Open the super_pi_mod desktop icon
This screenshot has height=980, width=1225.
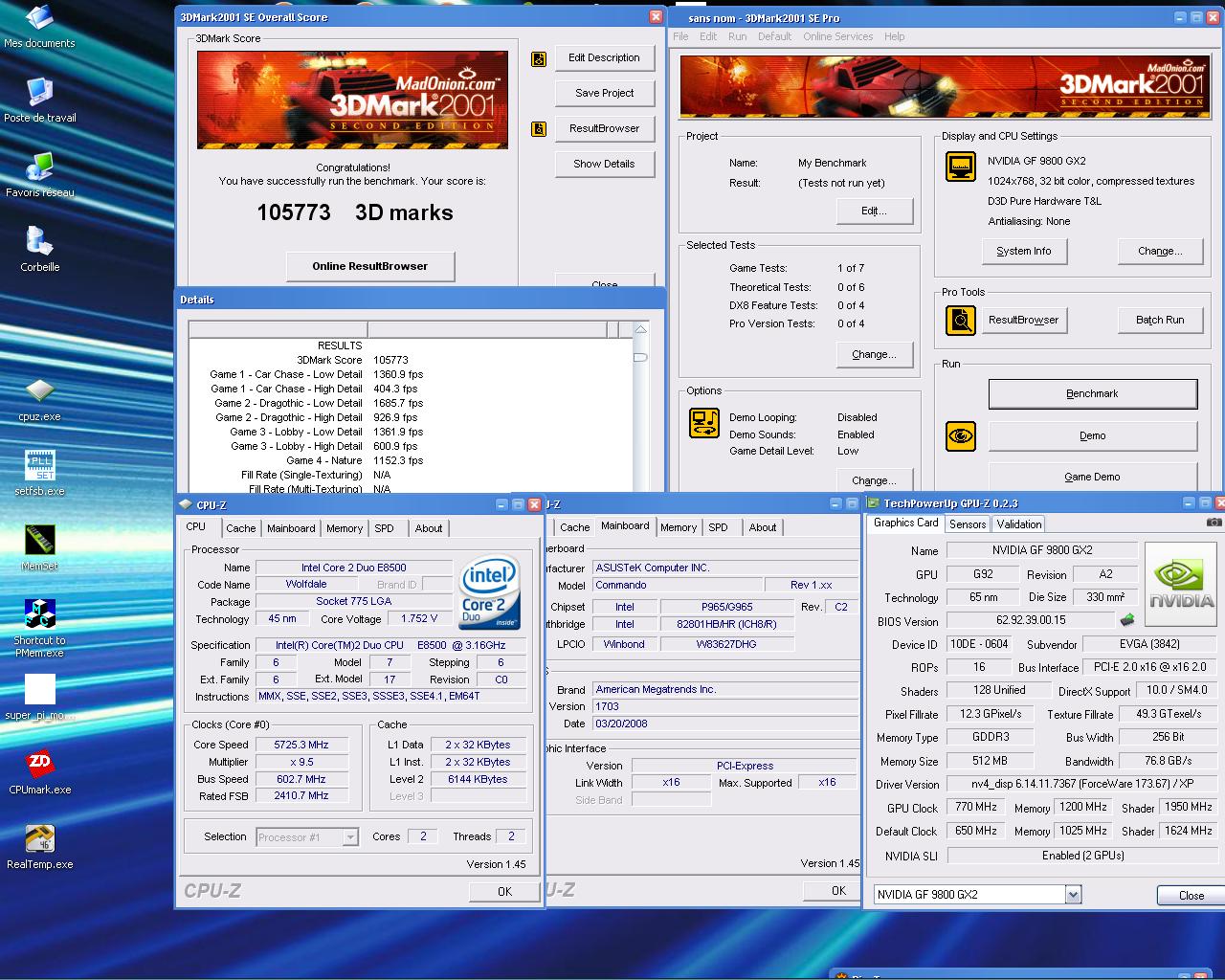click(39, 698)
